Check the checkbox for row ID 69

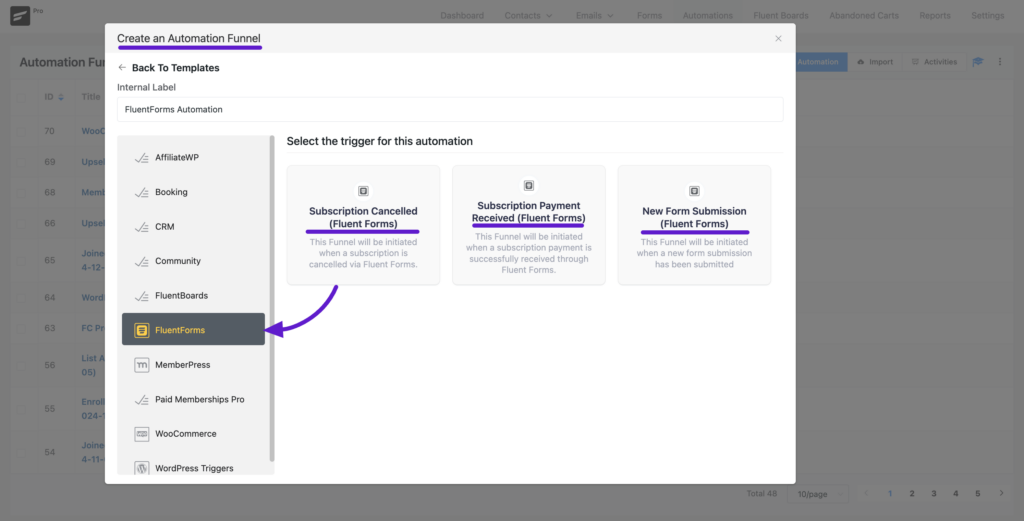pos(21,162)
